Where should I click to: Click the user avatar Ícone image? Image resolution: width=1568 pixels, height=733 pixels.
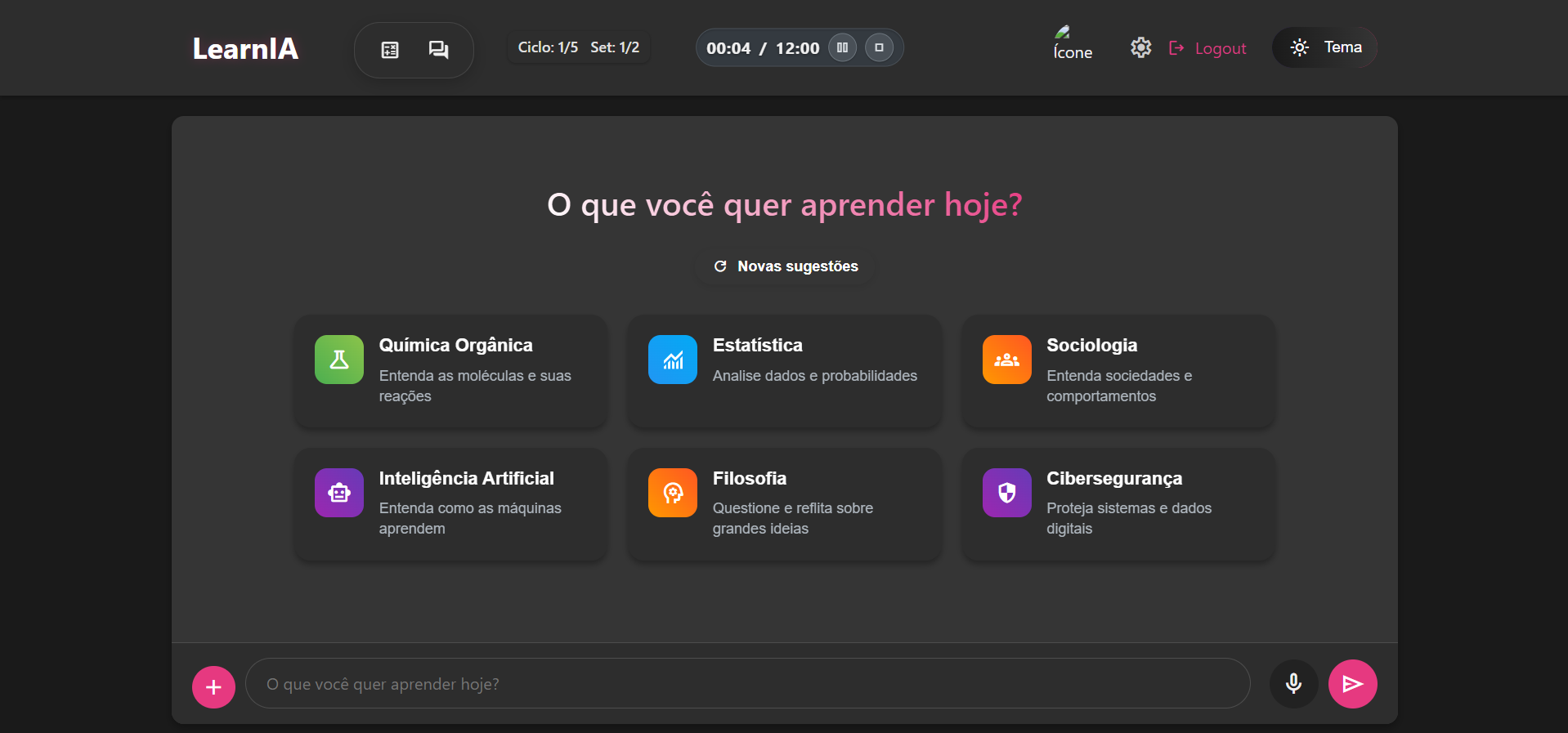[1072, 44]
